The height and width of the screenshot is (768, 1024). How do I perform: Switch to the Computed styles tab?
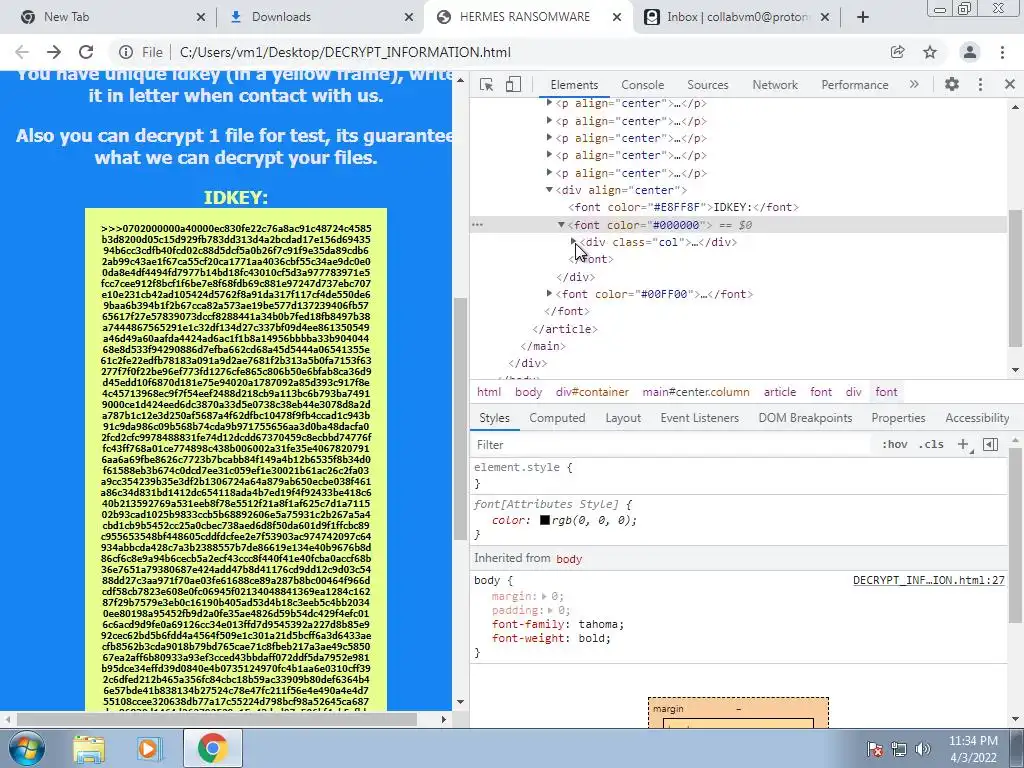point(557,418)
